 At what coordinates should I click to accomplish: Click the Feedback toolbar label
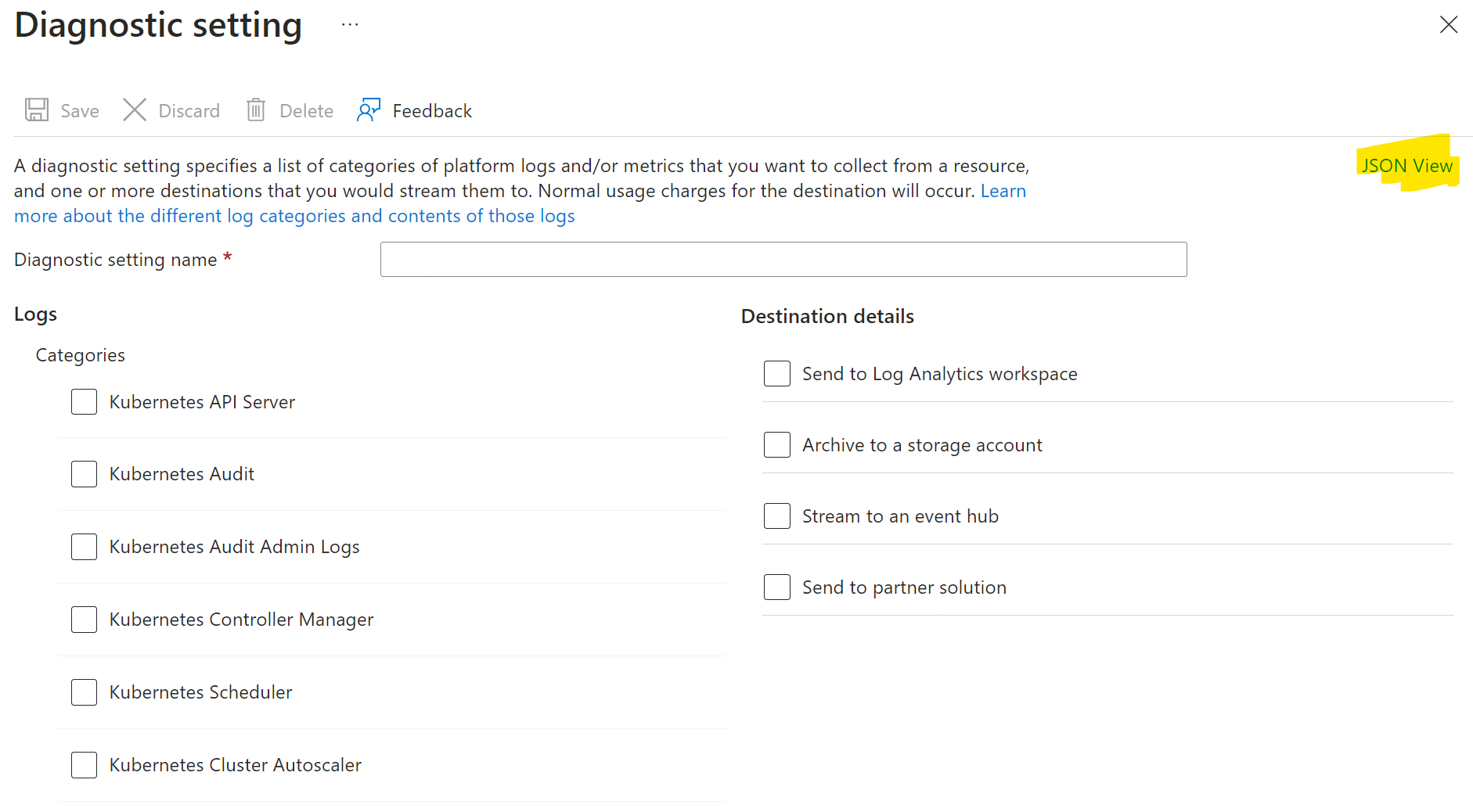tap(432, 111)
